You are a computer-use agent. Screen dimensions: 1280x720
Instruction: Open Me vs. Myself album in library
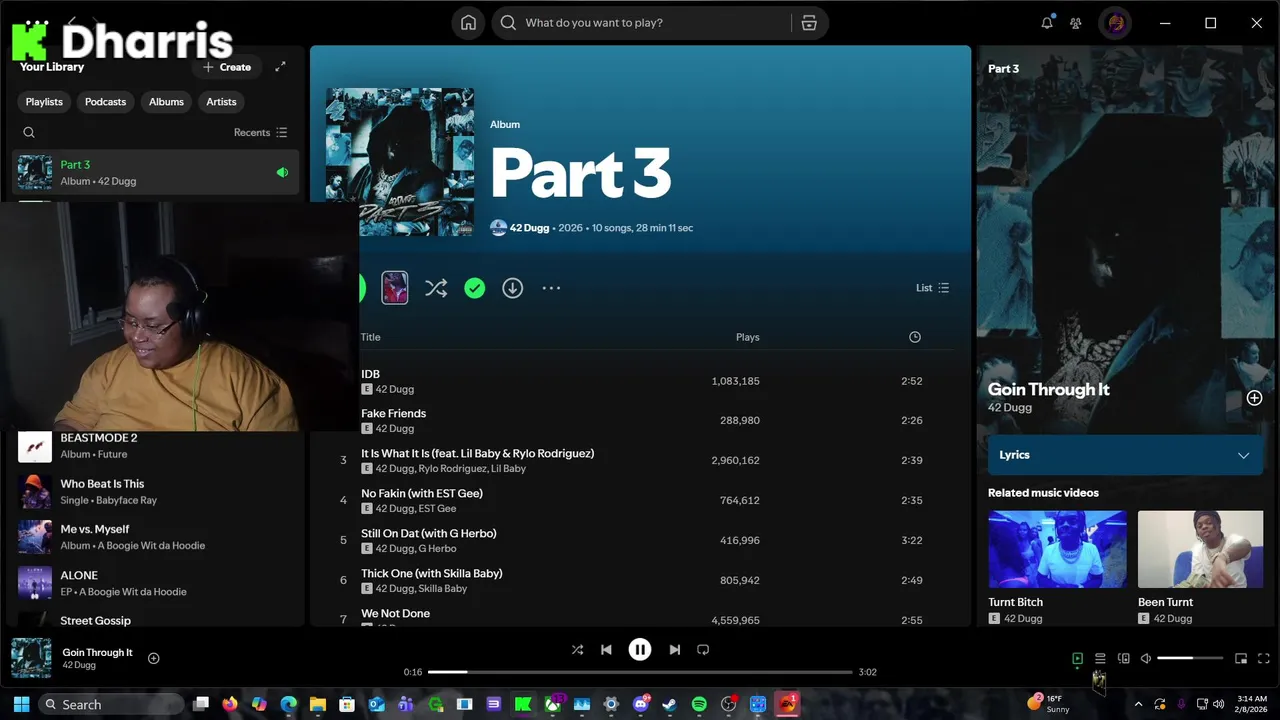(x=157, y=537)
